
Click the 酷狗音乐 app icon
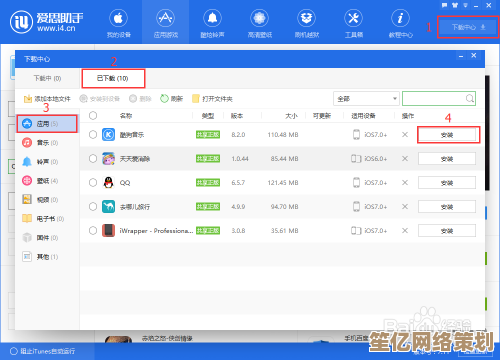[108, 135]
